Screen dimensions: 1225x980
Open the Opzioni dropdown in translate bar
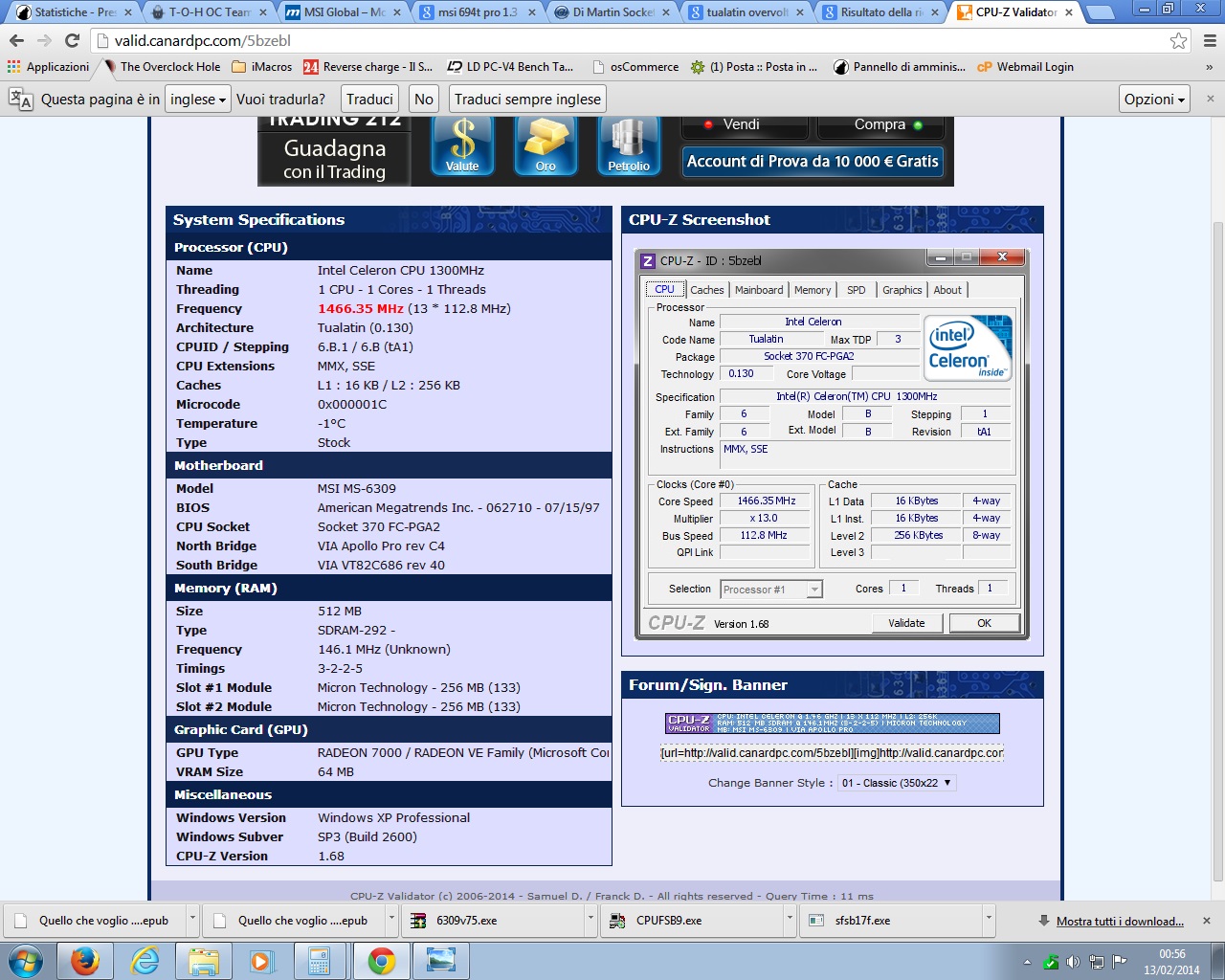pyautogui.click(x=1154, y=99)
